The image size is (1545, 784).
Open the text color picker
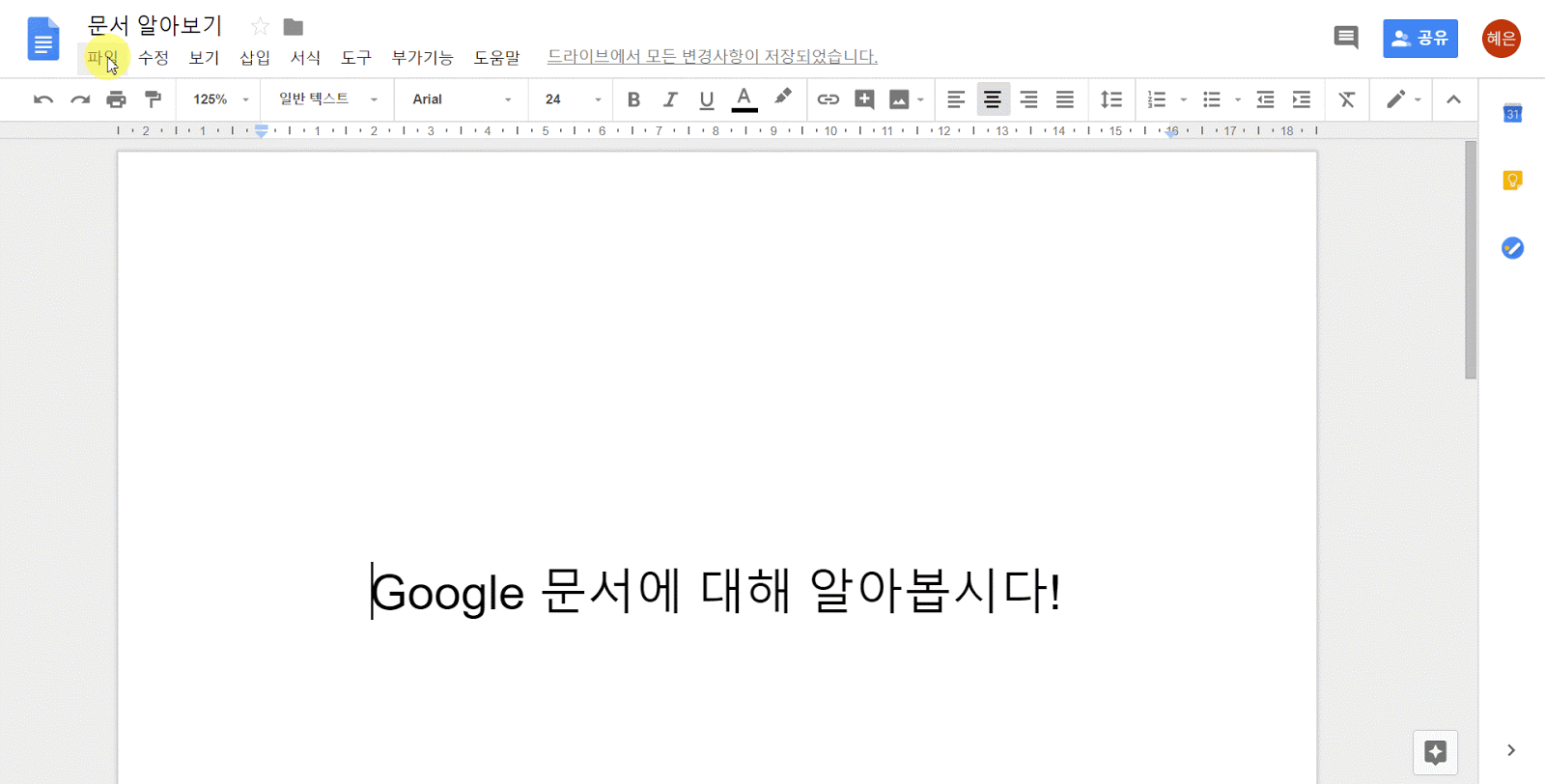tap(744, 99)
